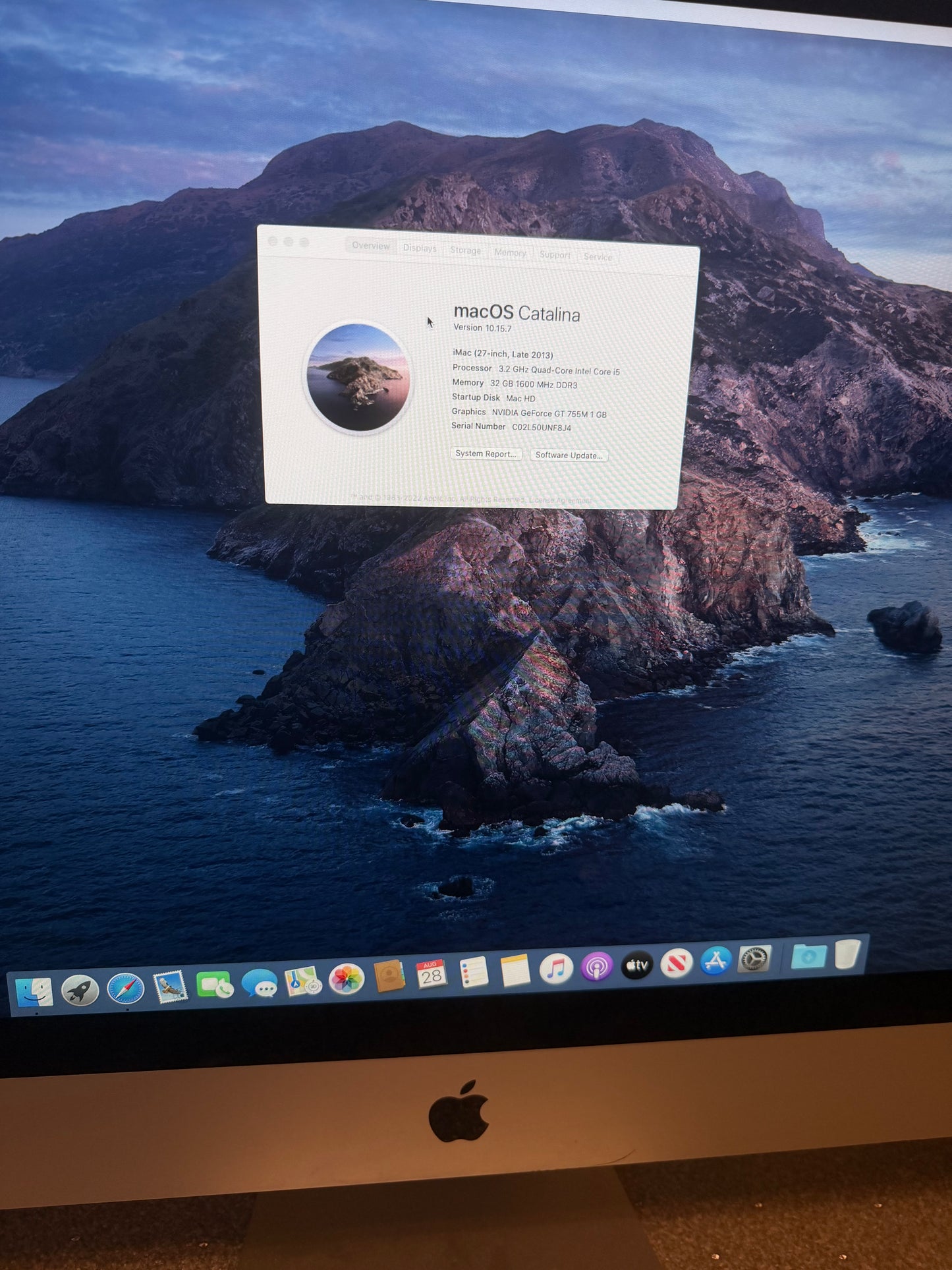
Task: Open Downloads folder in Dock
Action: tap(809, 956)
